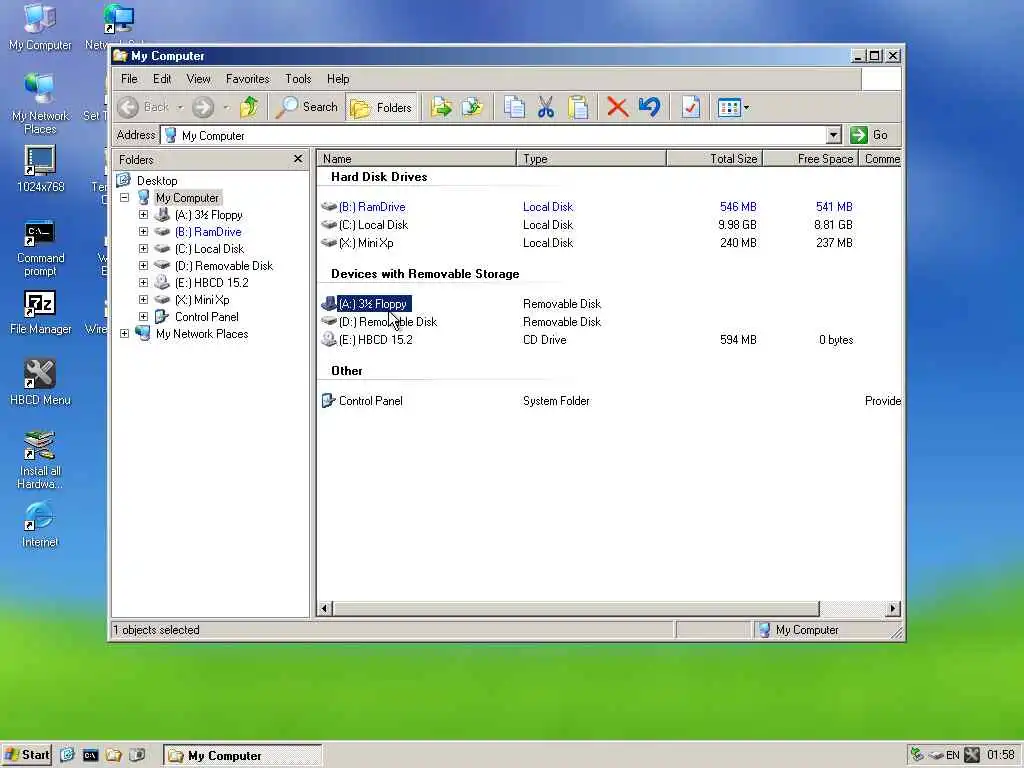
Task: Select (C:) Local Disk in file list
Action: [373, 225]
